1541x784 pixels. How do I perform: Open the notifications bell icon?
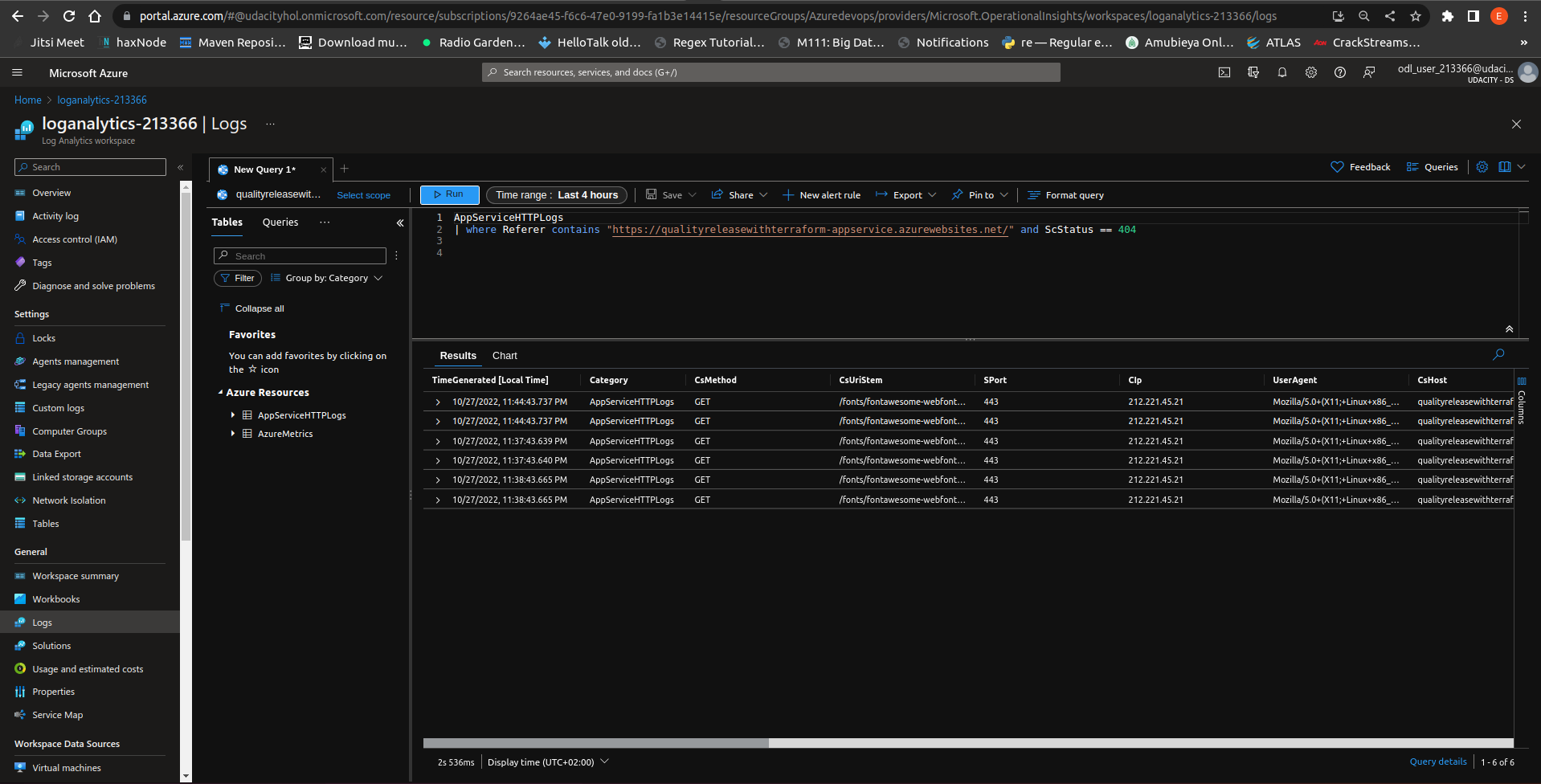pyautogui.click(x=1282, y=72)
